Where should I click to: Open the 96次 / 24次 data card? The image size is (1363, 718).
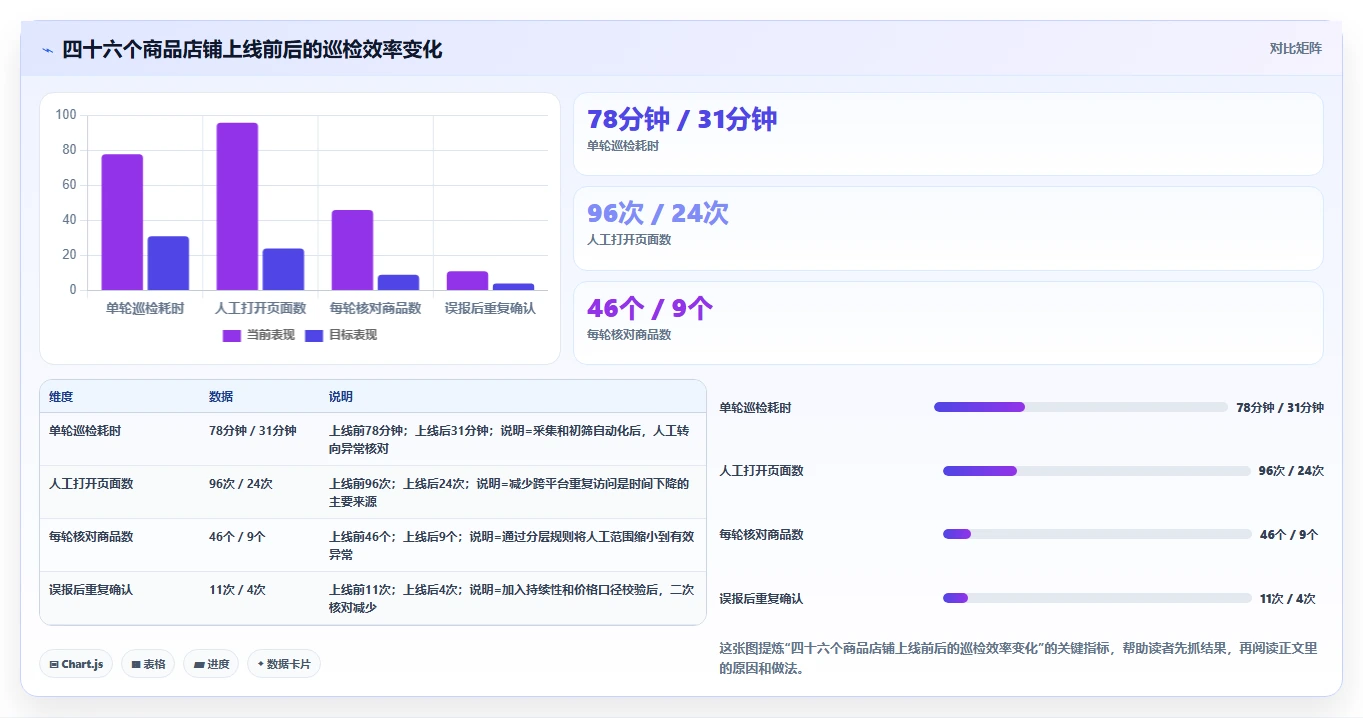pyautogui.click(x=948, y=228)
